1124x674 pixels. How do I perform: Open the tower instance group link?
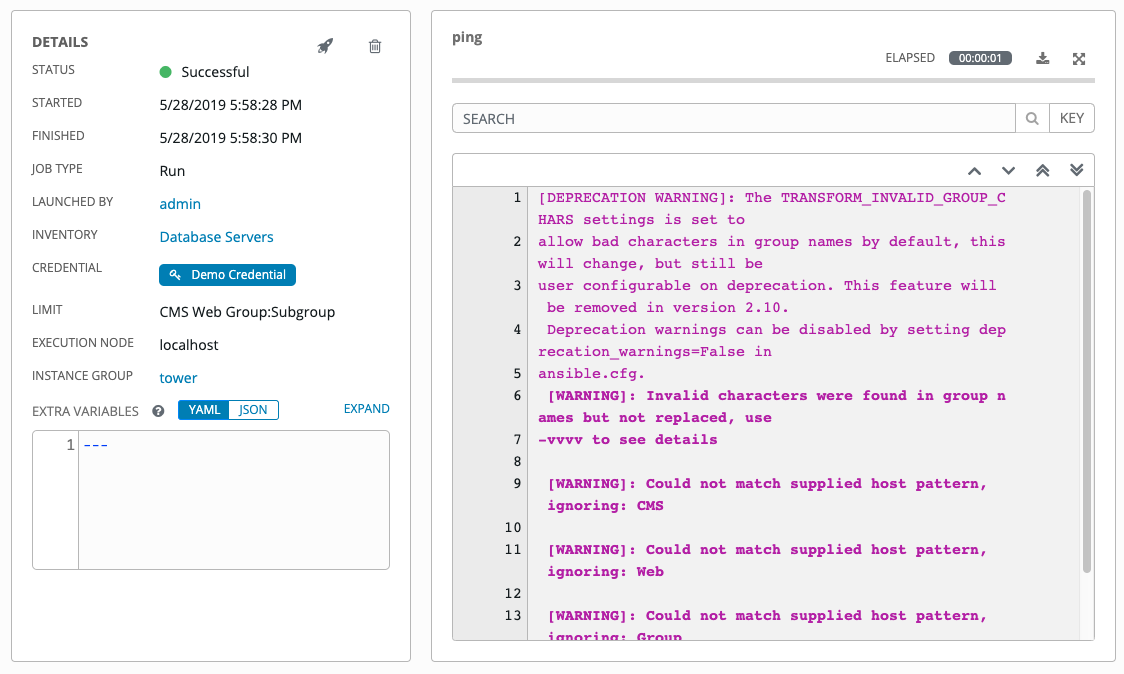(178, 378)
